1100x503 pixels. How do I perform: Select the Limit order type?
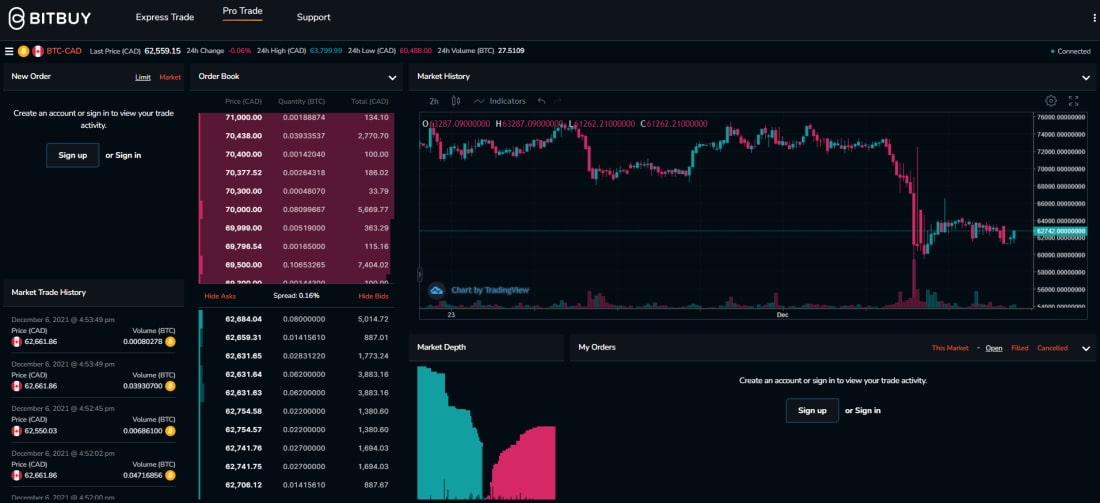[x=142, y=77]
